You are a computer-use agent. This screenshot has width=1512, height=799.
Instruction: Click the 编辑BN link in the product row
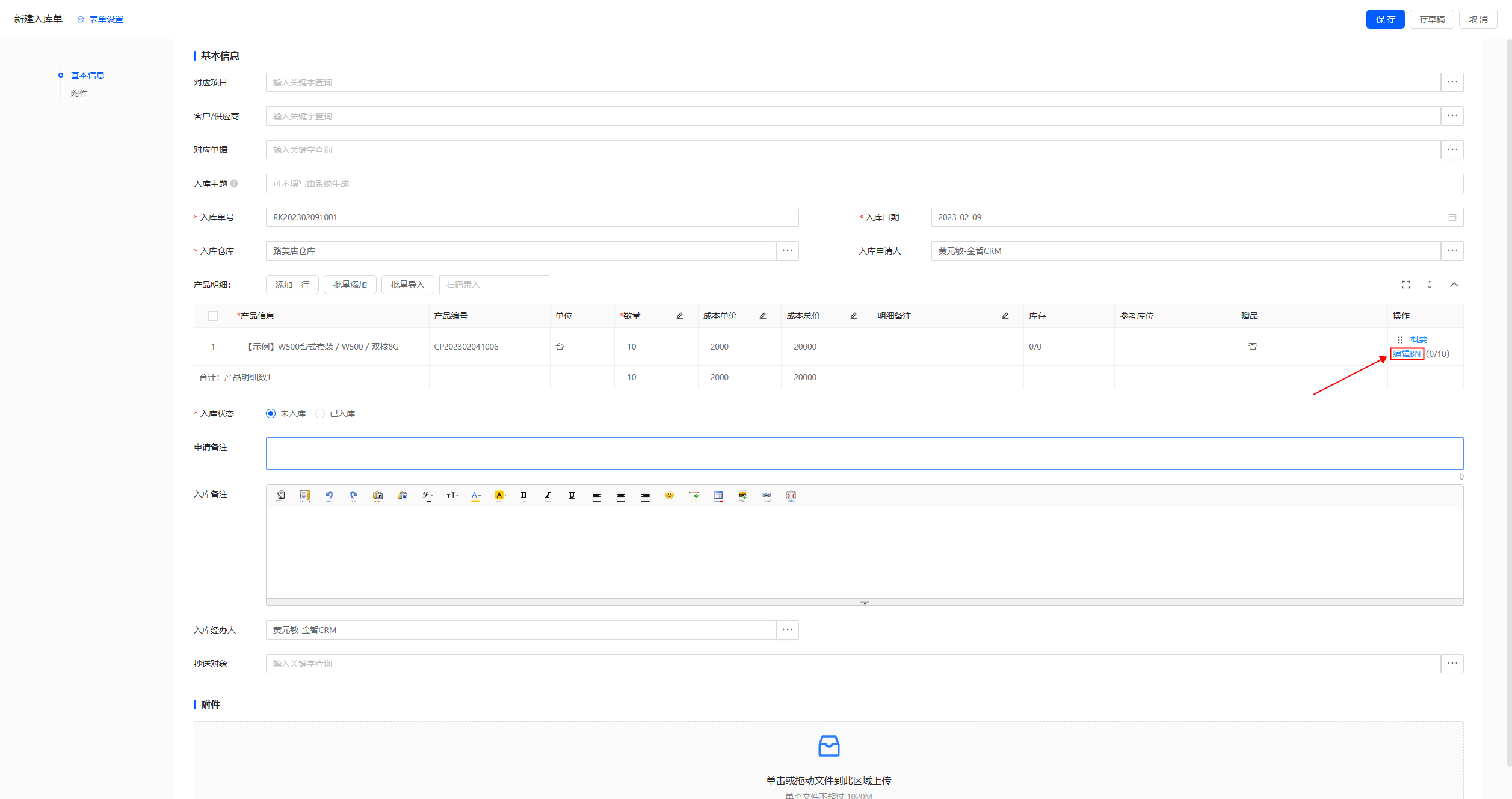pyautogui.click(x=1407, y=354)
